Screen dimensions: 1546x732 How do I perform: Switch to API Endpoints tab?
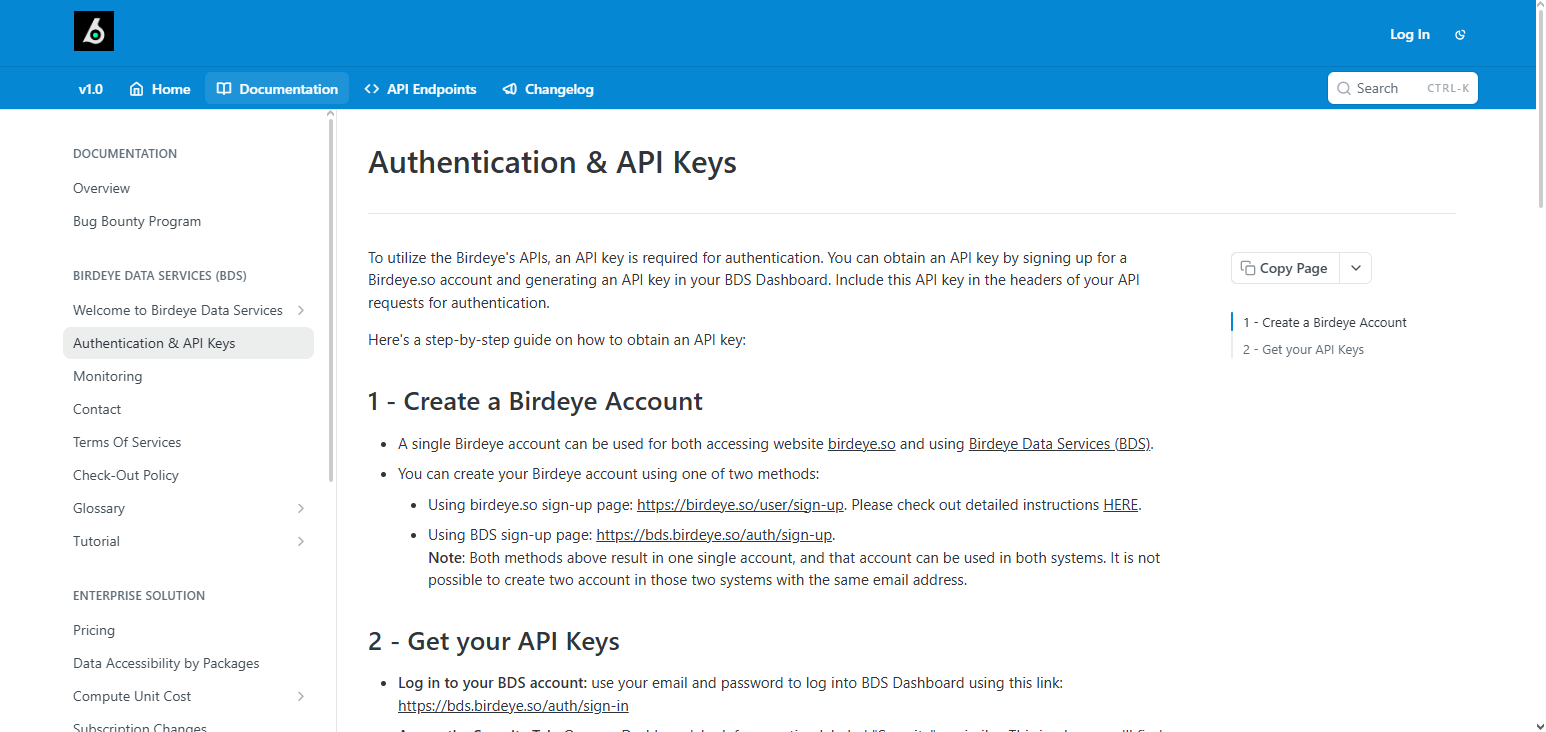(421, 89)
